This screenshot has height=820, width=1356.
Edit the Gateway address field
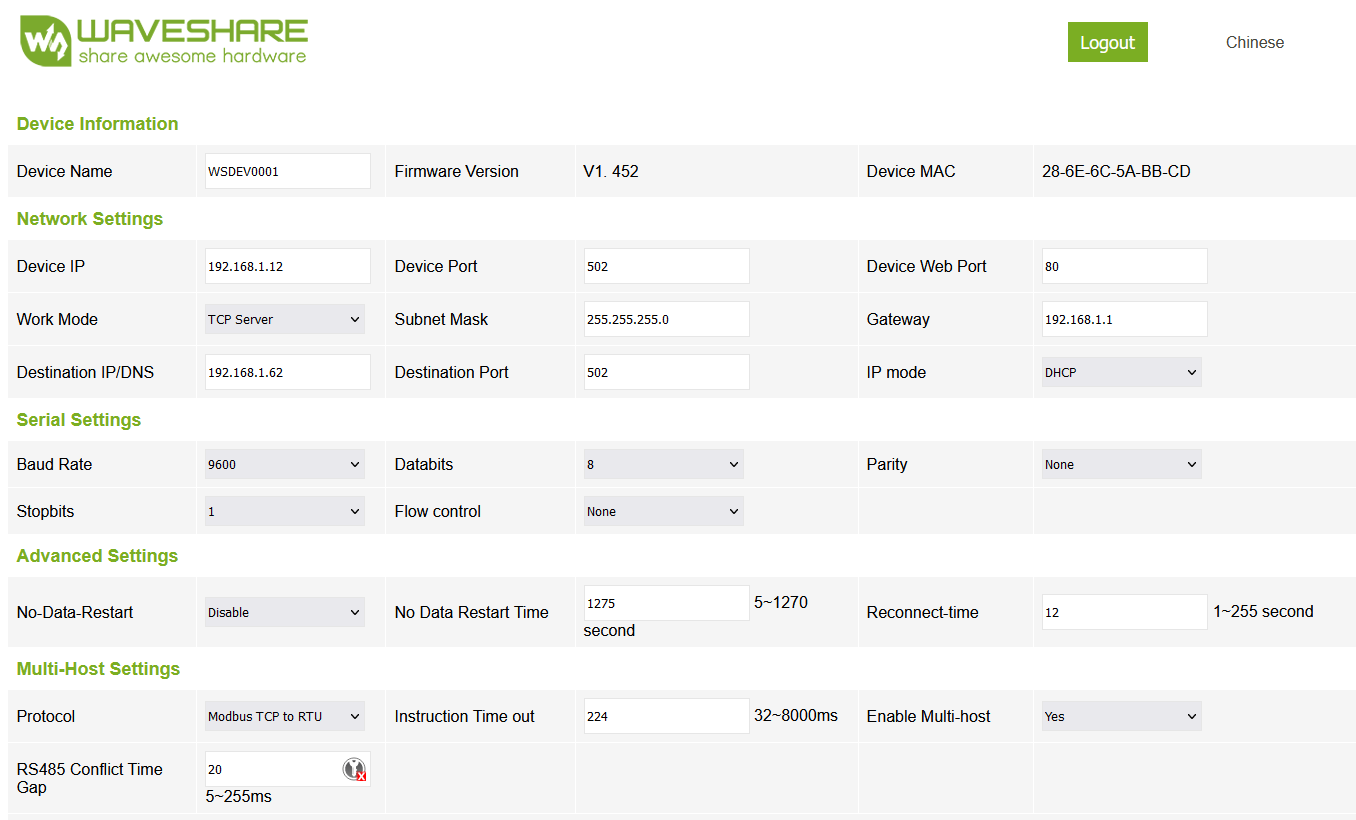pos(1125,319)
